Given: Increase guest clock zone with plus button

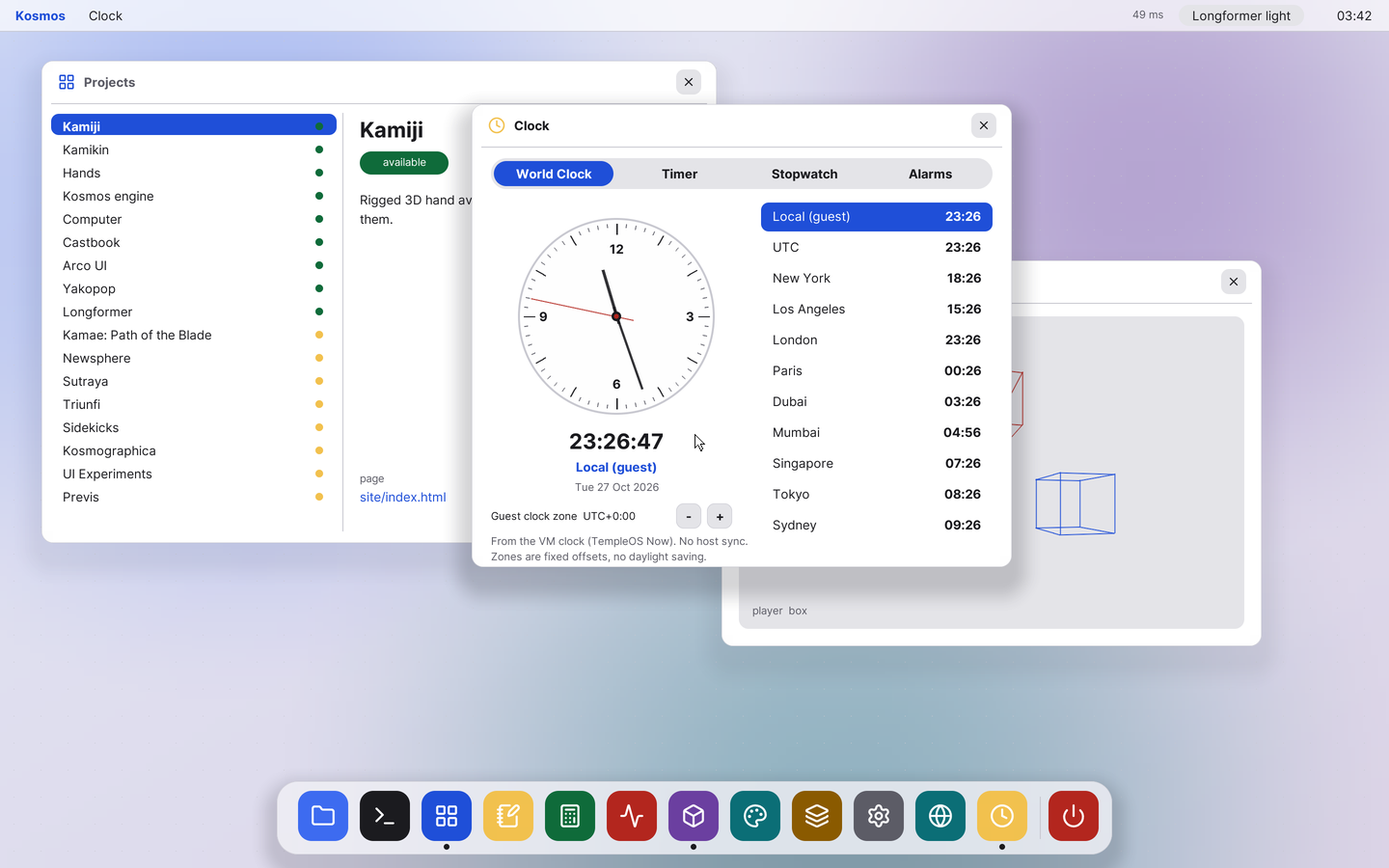Looking at the screenshot, I should click(x=720, y=517).
